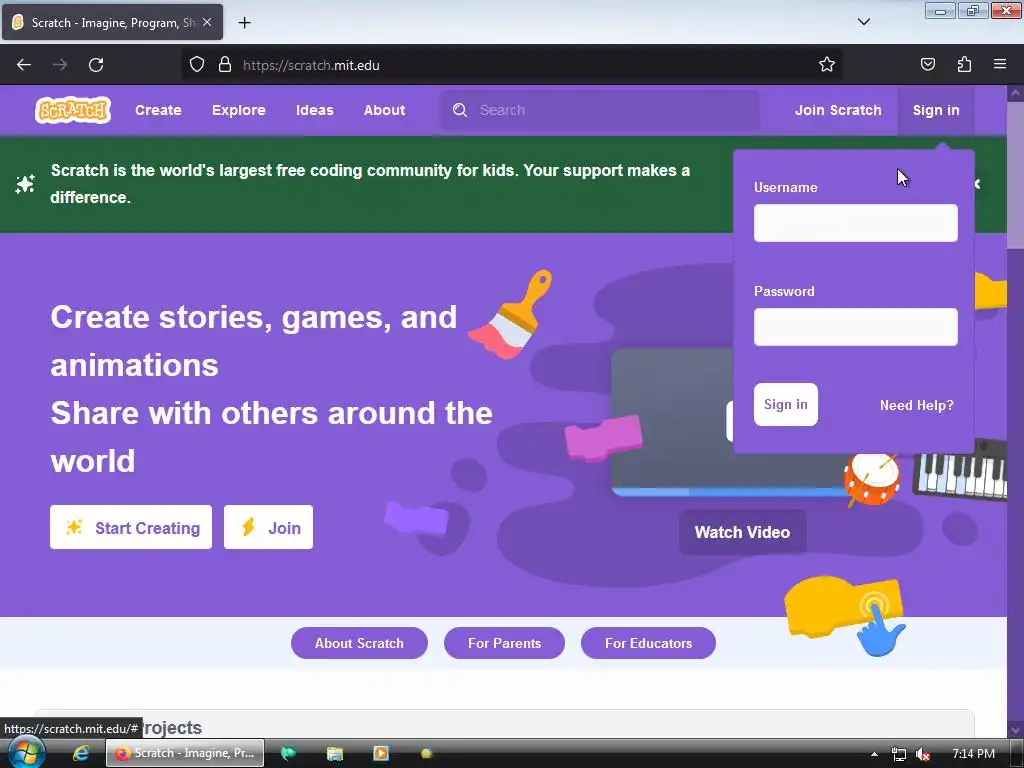Focus the Scratch Search field
Image resolution: width=1024 pixels, height=768 pixels.
tap(600, 110)
